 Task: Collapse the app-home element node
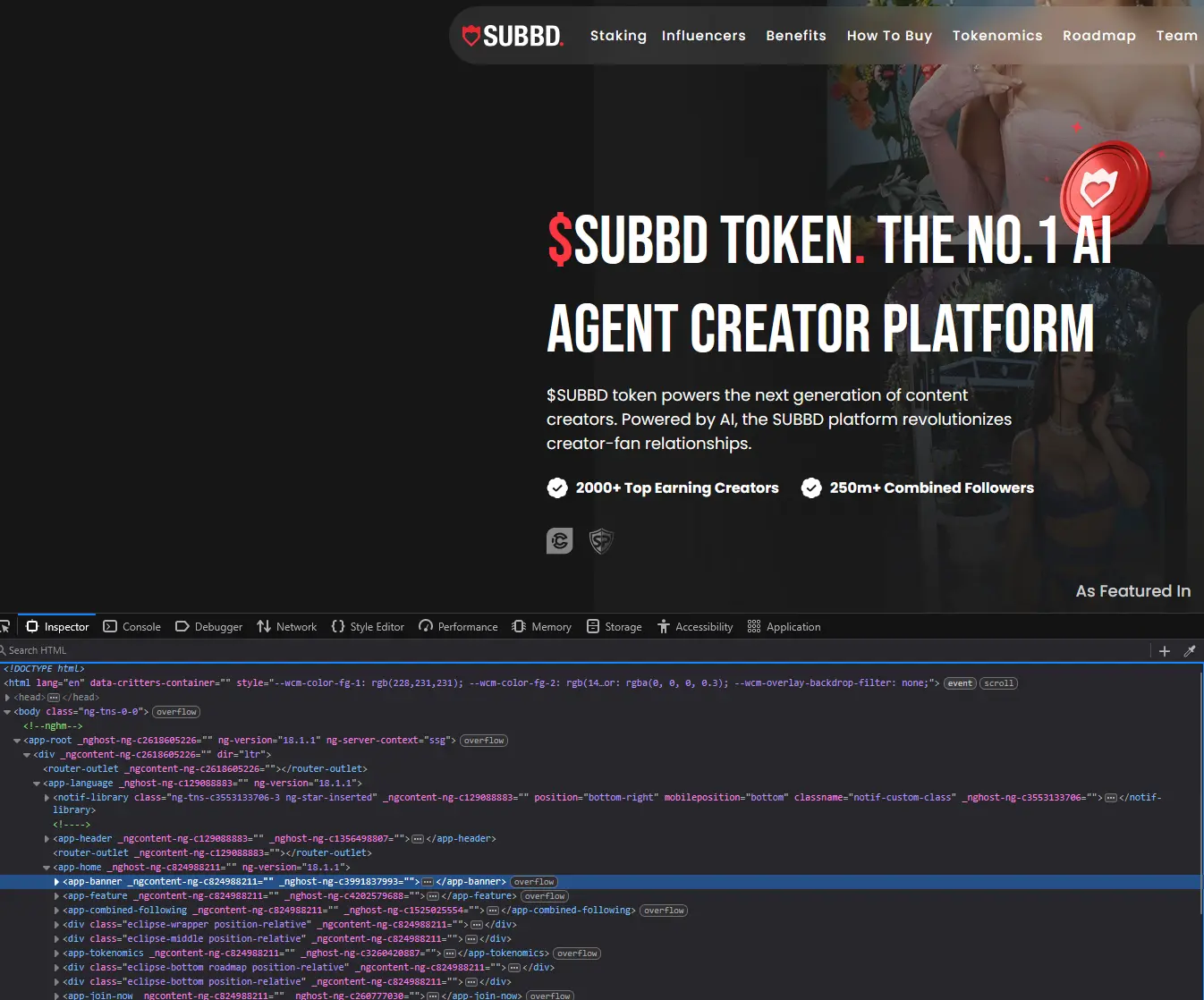click(x=47, y=868)
